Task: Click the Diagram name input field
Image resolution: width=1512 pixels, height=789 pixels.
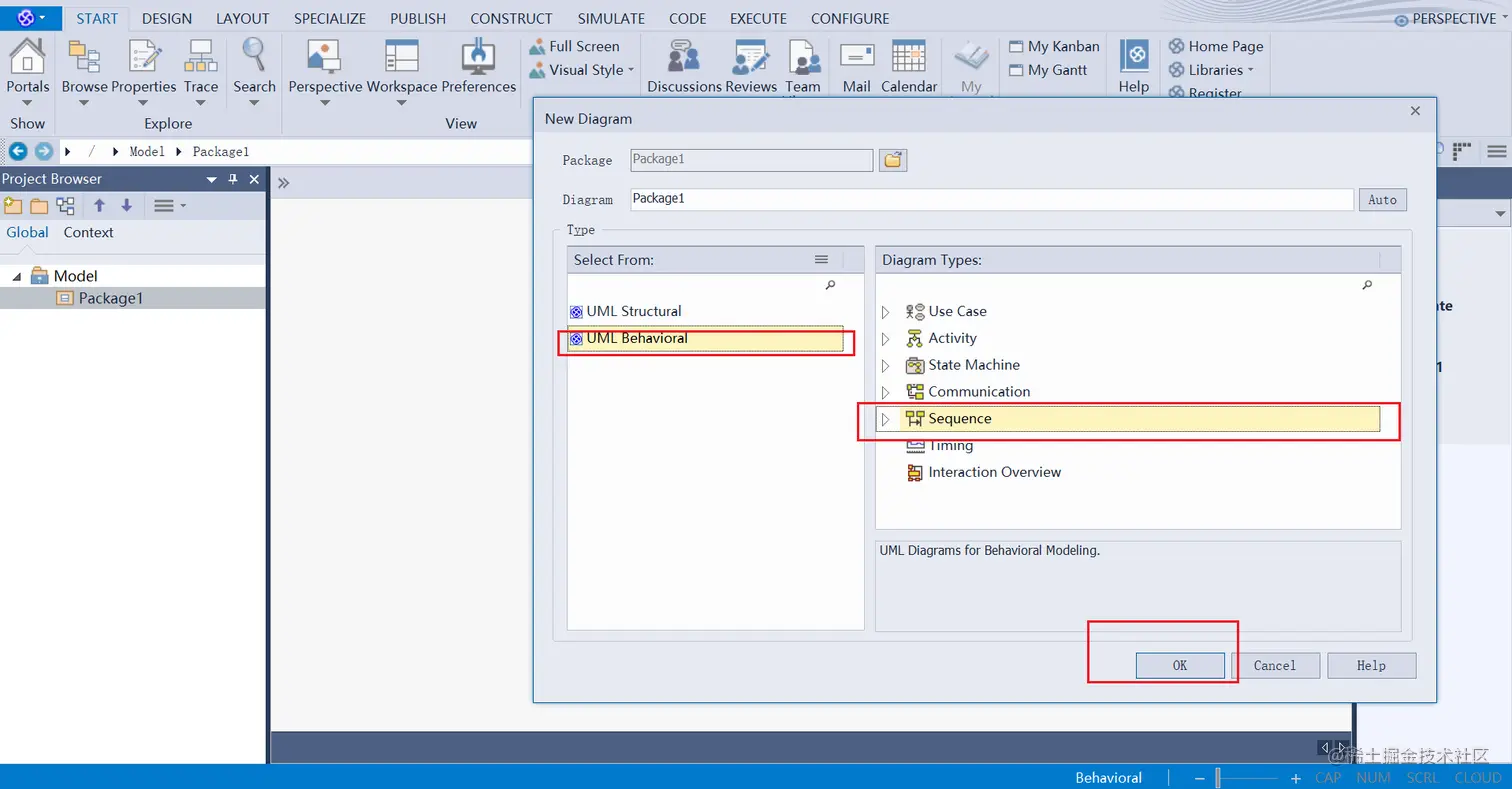Action: point(992,199)
